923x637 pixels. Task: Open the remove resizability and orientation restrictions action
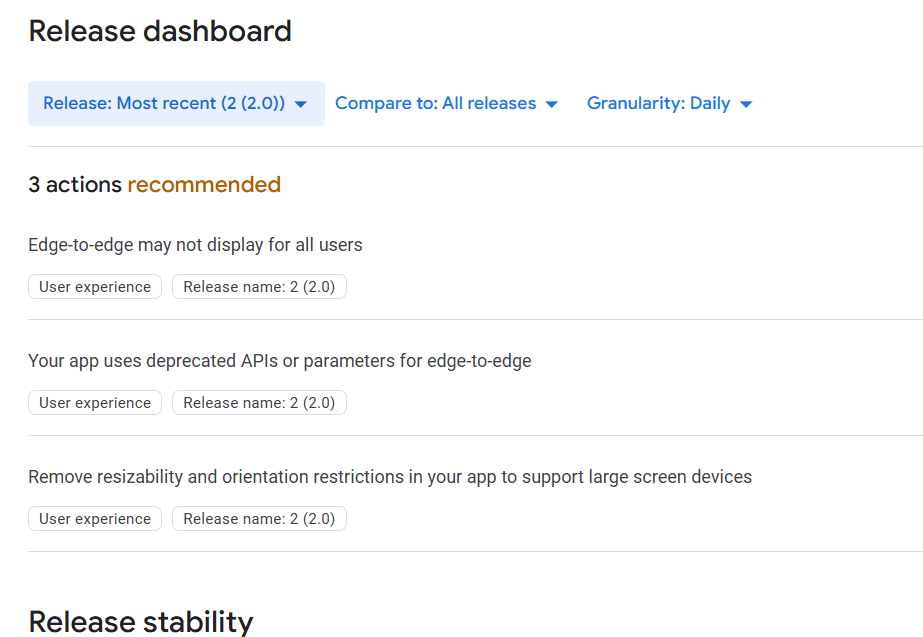point(390,477)
